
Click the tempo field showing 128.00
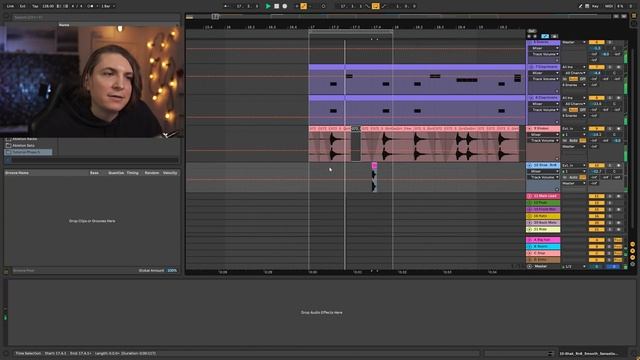48,6
